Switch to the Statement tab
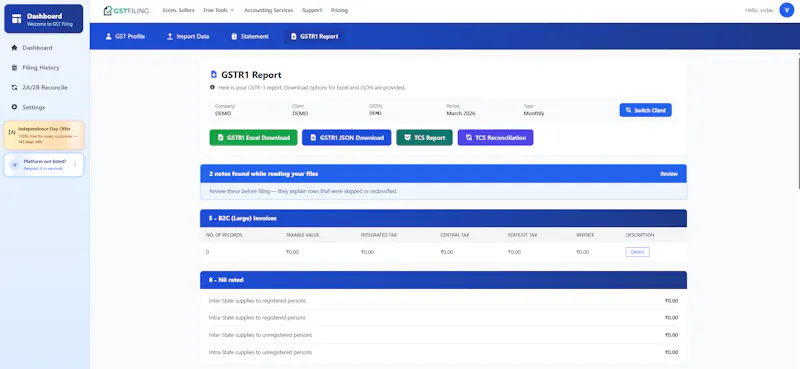 249,36
